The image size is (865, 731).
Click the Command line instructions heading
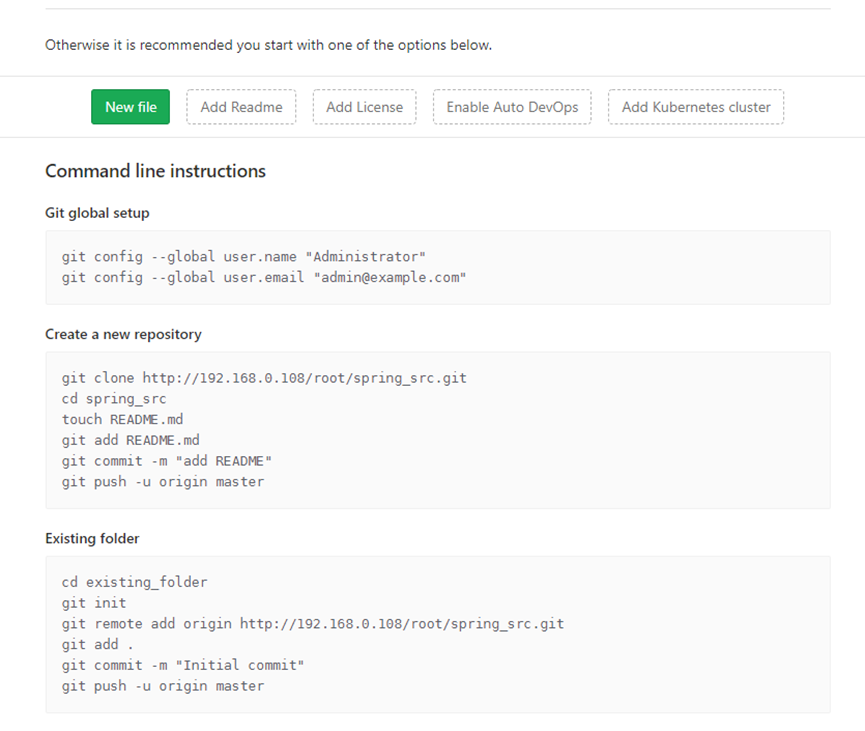pos(155,171)
